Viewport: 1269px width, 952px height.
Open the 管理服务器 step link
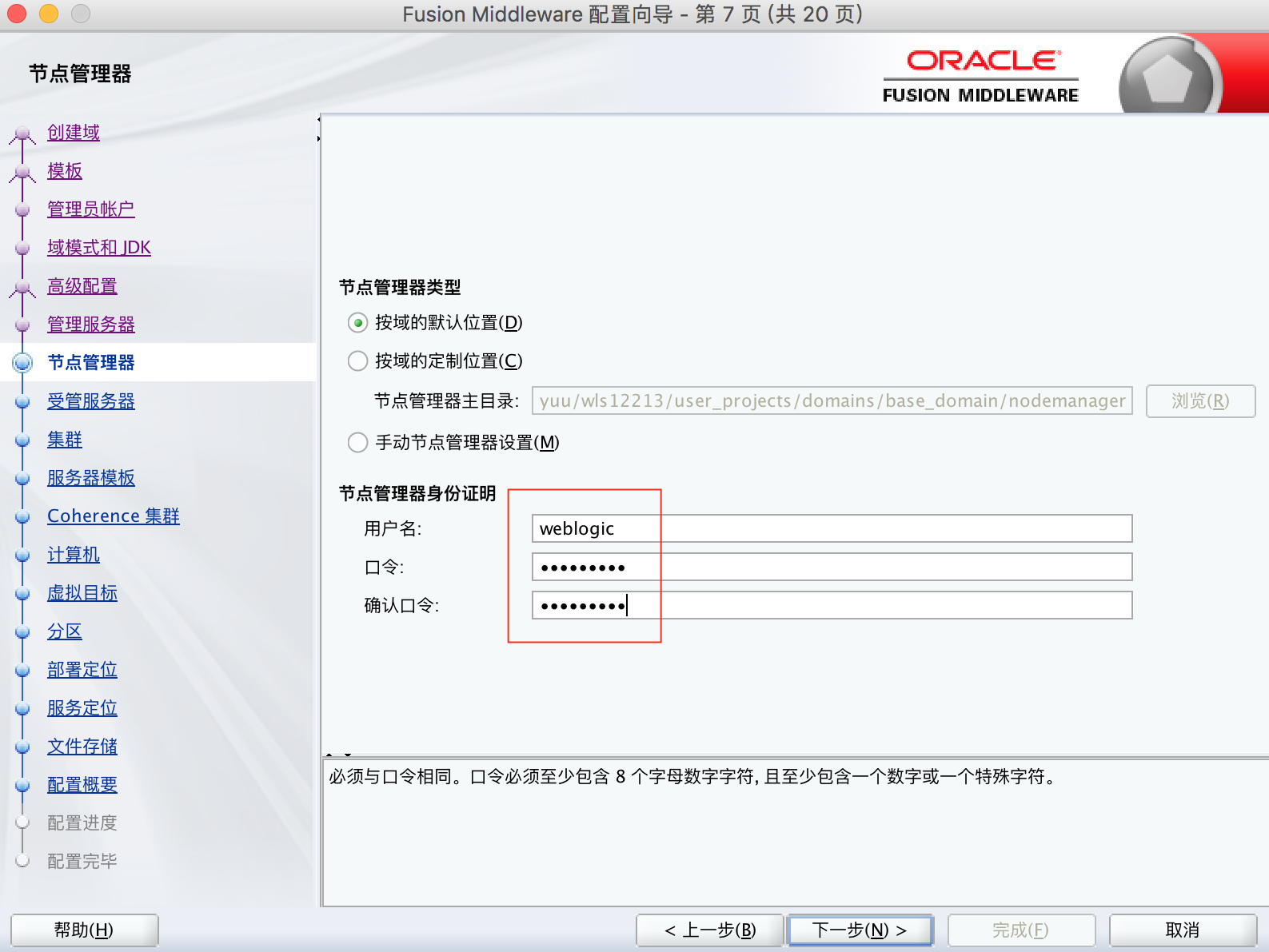click(91, 325)
